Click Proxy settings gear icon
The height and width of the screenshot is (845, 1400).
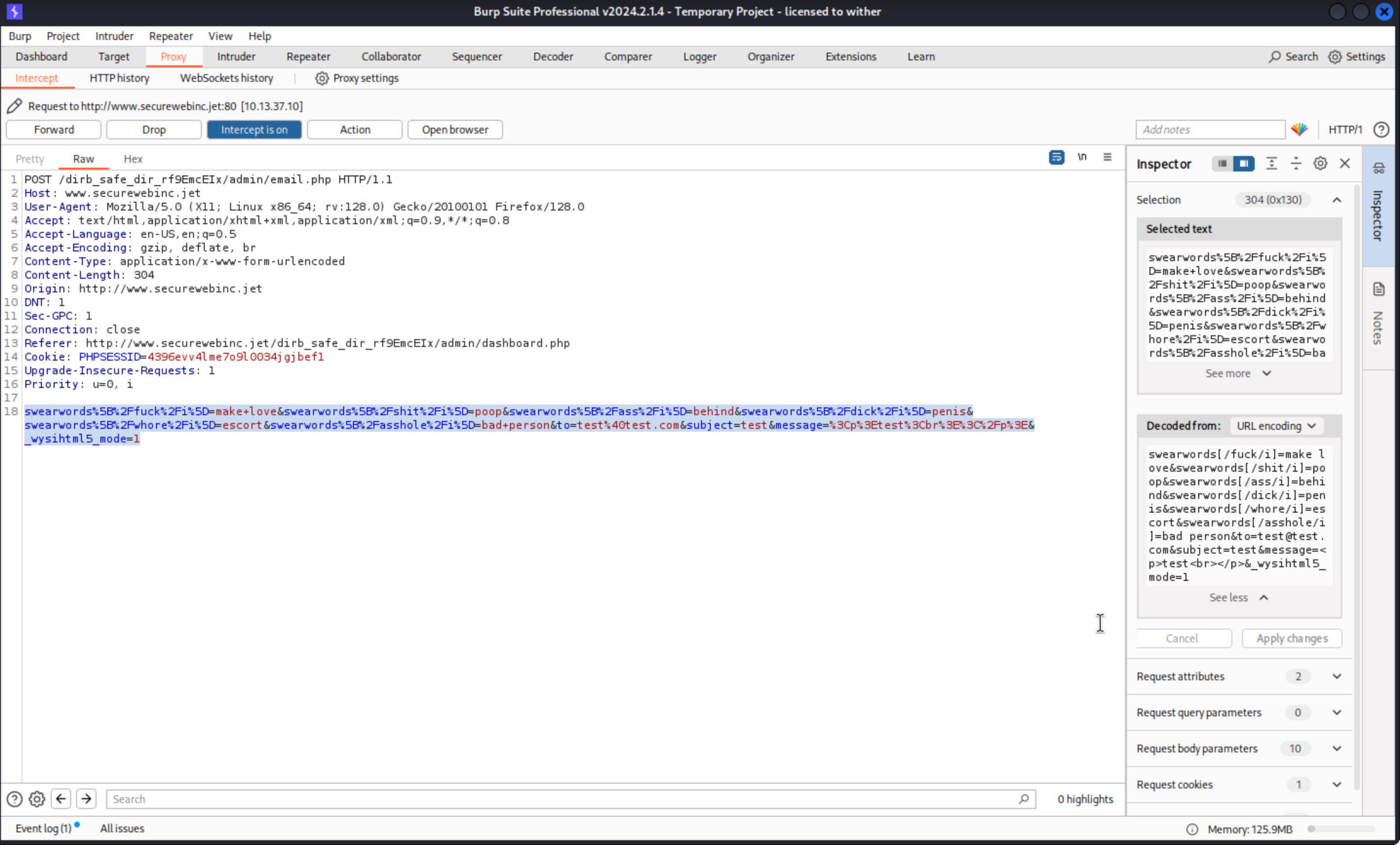click(322, 78)
